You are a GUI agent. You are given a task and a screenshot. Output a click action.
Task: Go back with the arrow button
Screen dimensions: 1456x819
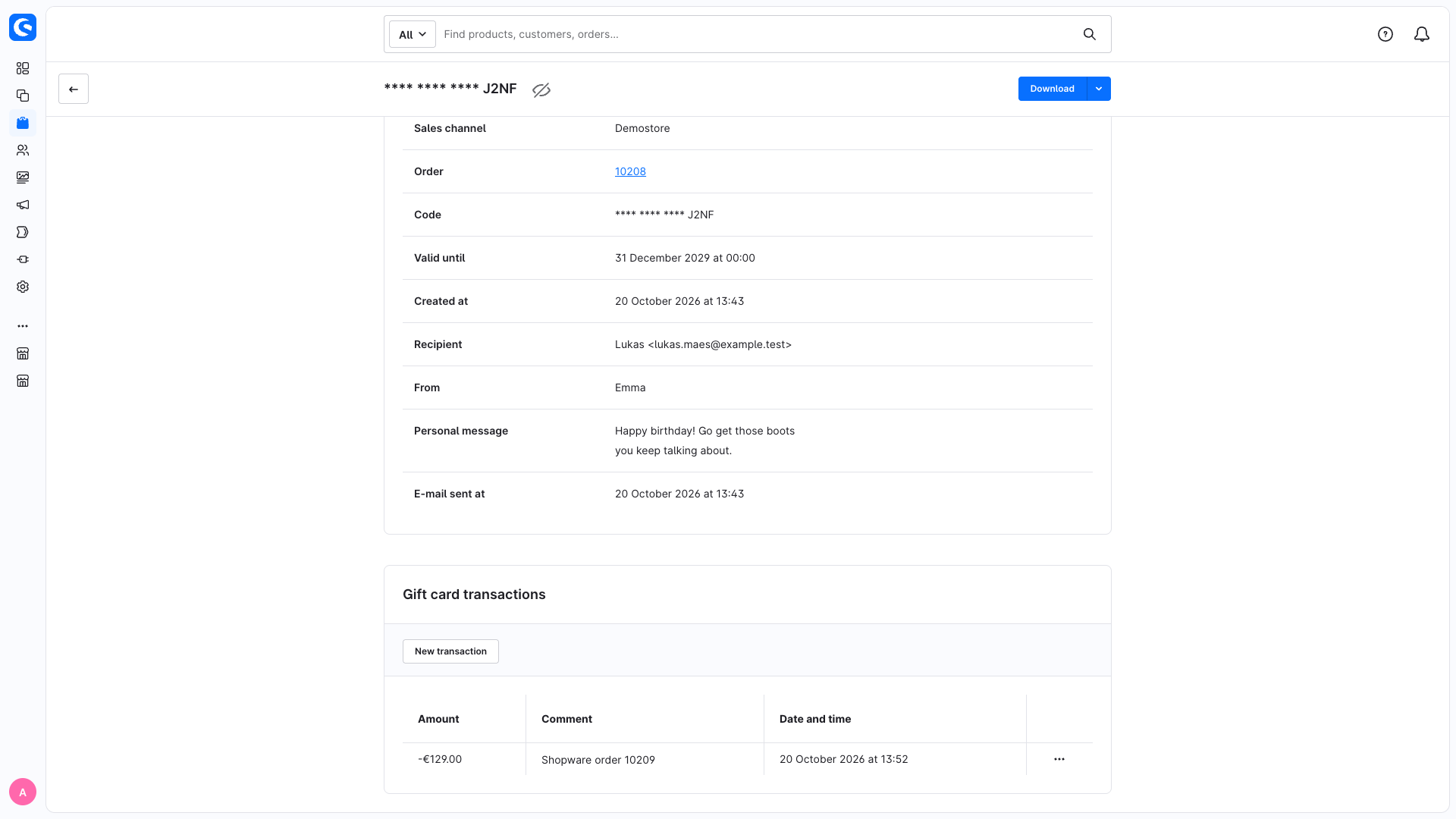click(74, 89)
